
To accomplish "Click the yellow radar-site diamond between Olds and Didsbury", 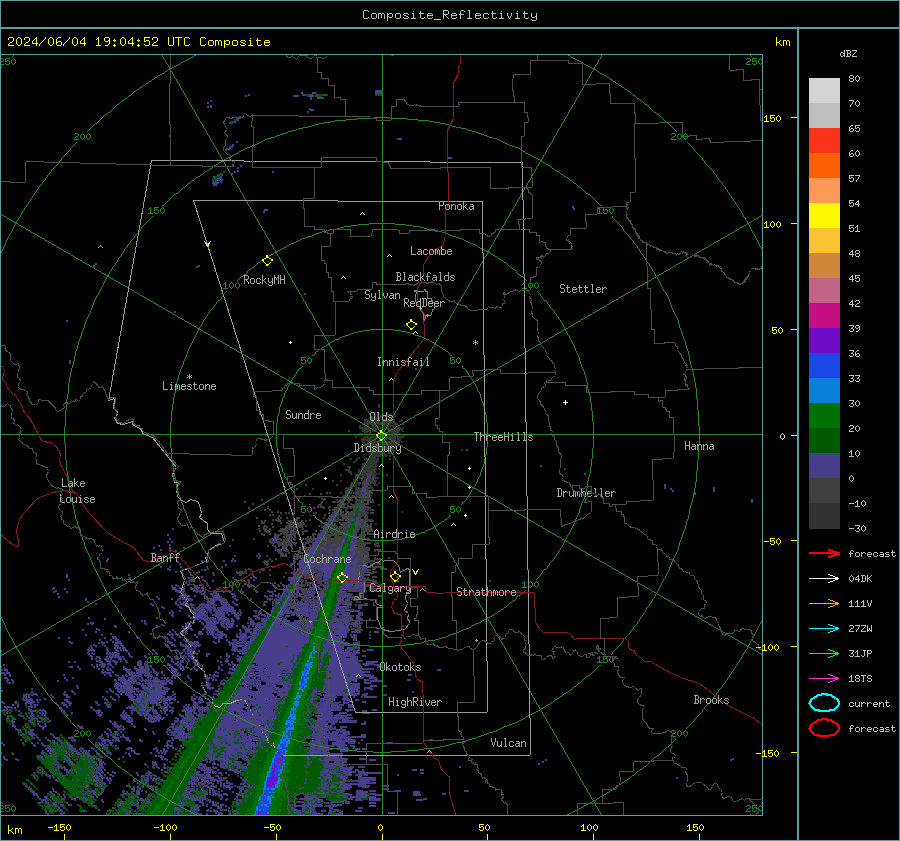I will (x=381, y=435).
